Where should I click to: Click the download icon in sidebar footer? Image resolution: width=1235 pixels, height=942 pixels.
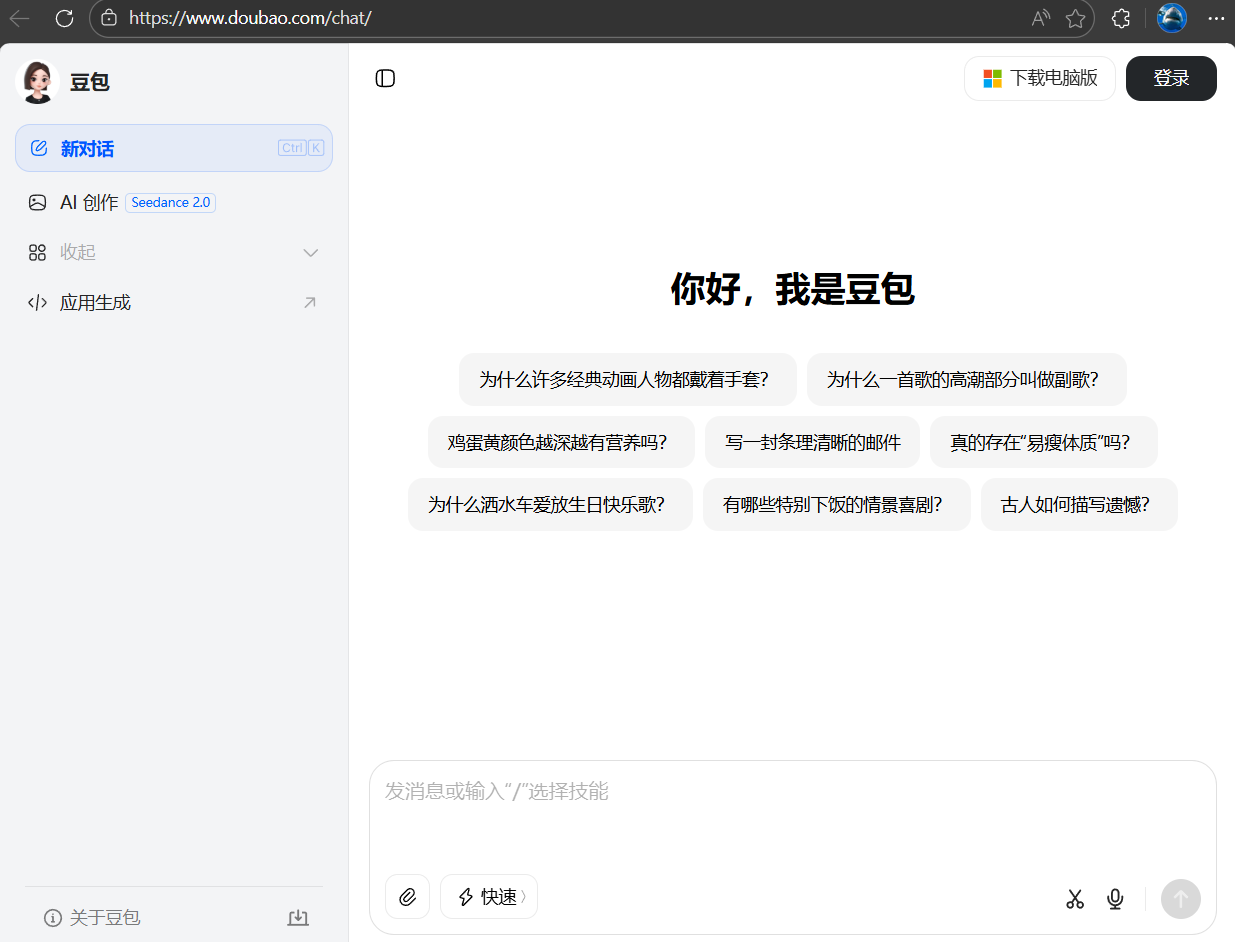coord(298,917)
